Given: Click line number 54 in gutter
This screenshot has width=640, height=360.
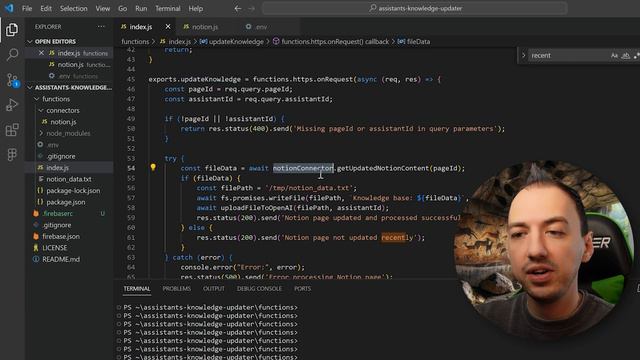Looking at the screenshot, I should tap(131, 168).
